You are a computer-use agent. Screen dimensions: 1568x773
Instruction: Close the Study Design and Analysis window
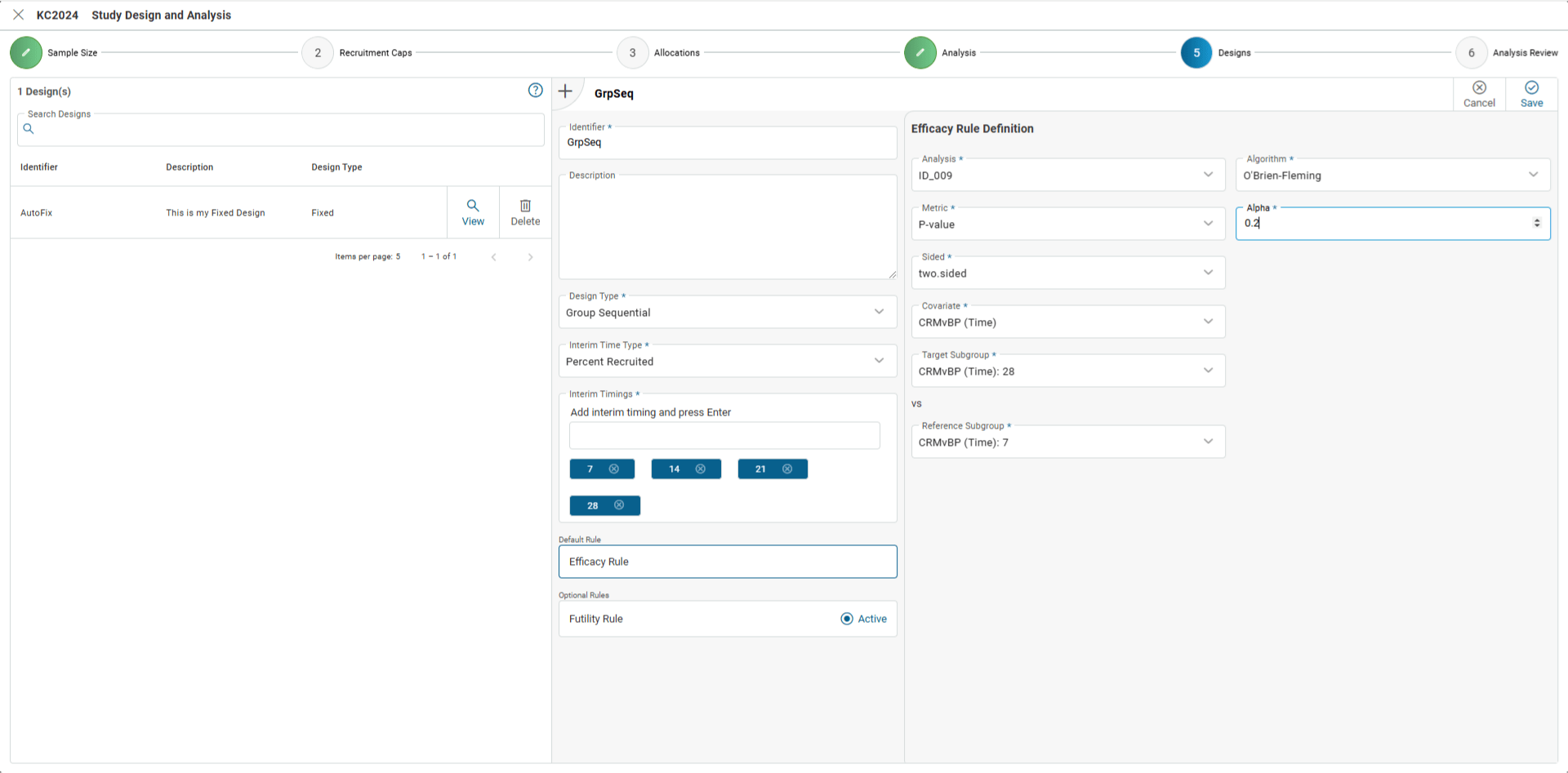point(18,15)
